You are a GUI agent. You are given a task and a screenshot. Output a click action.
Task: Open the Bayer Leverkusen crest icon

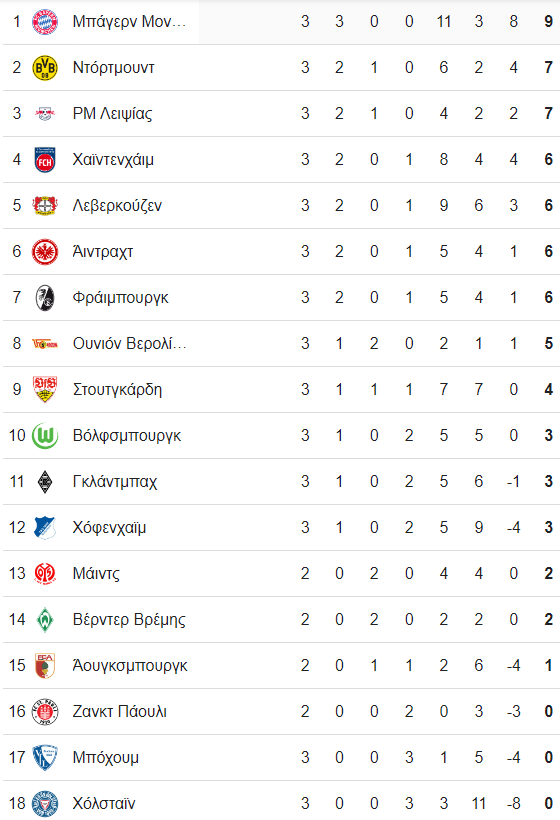(x=45, y=206)
